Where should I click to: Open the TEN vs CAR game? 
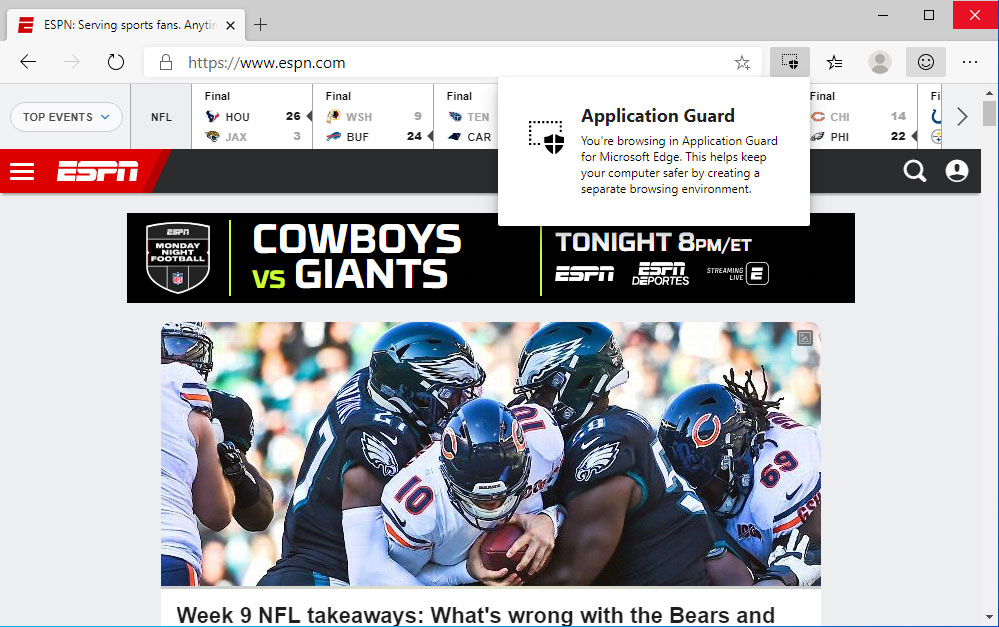(466, 117)
